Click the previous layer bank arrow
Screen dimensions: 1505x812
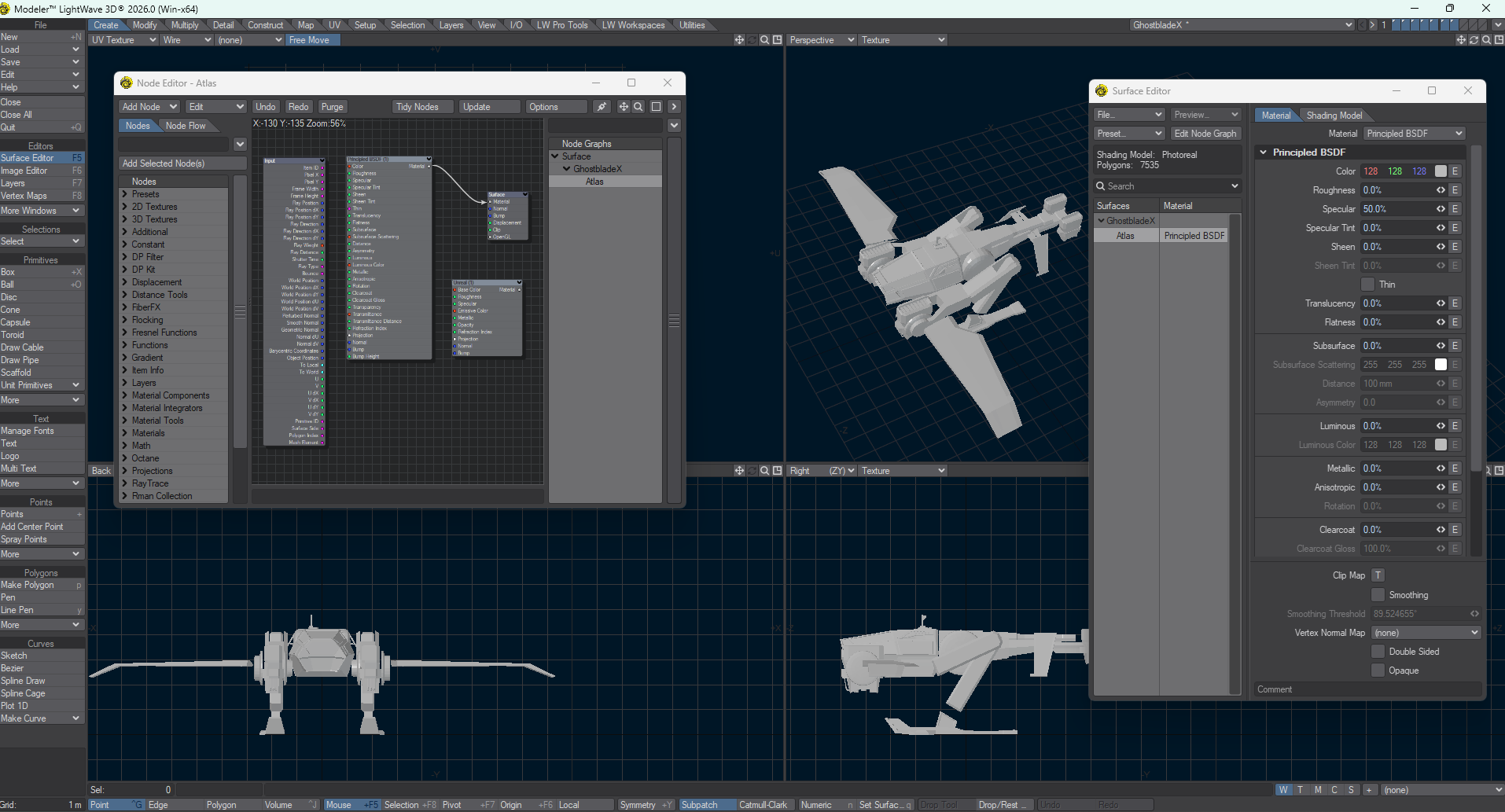click(x=1363, y=25)
